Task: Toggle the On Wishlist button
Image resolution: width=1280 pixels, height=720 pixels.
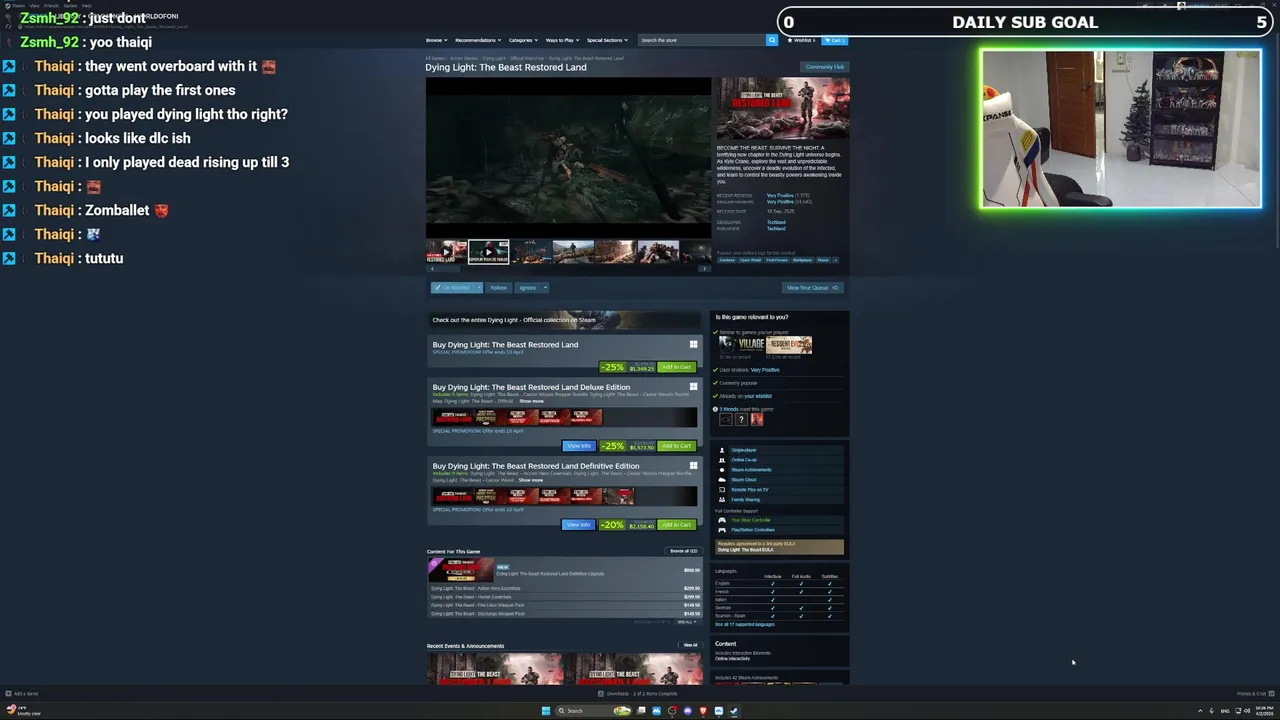Action: pyautogui.click(x=452, y=288)
